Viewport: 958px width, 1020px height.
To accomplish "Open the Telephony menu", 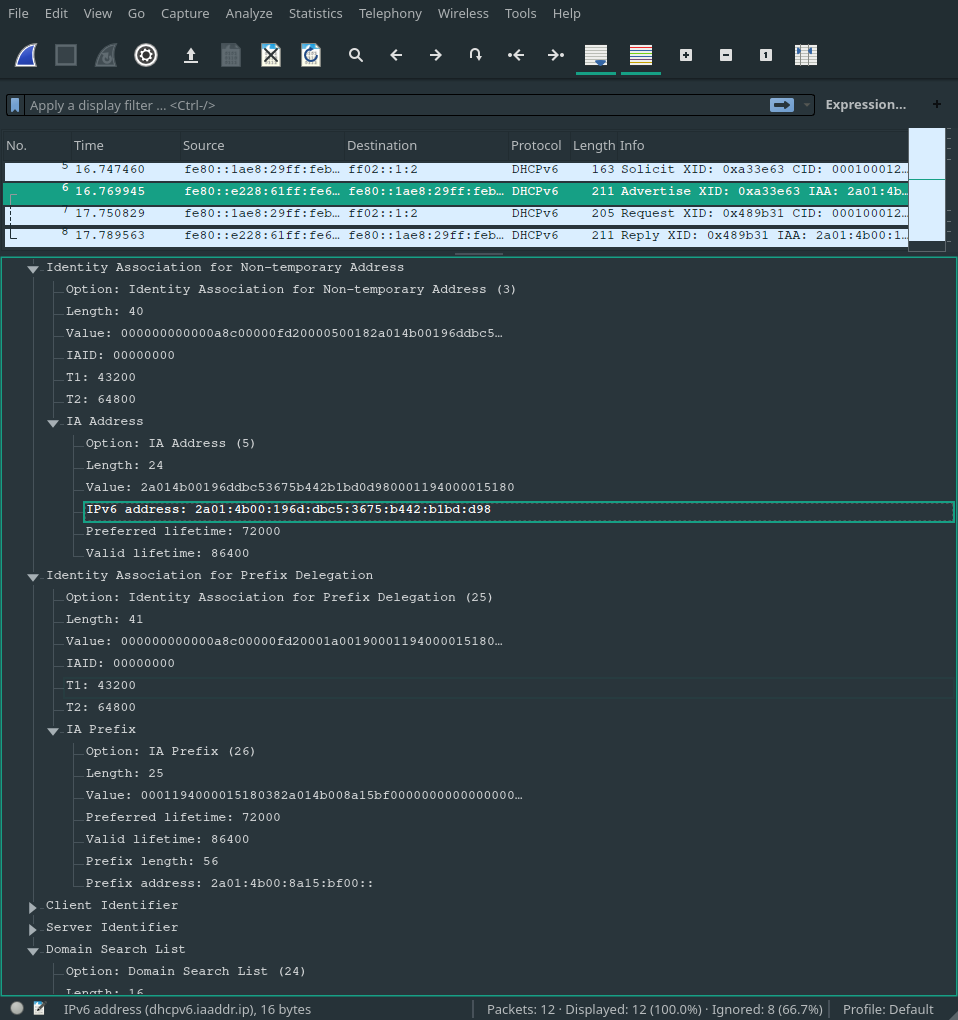I will click(390, 14).
